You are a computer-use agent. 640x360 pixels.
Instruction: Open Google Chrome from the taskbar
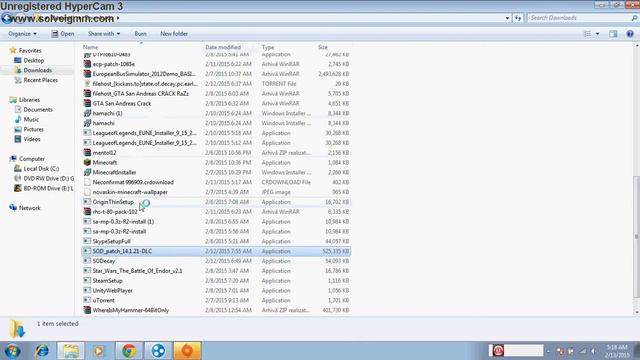point(129,351)
